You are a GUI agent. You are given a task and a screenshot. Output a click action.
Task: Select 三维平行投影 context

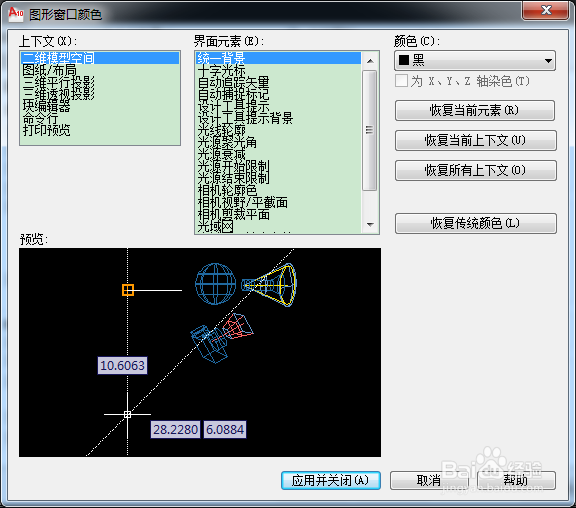pos(100,82)
